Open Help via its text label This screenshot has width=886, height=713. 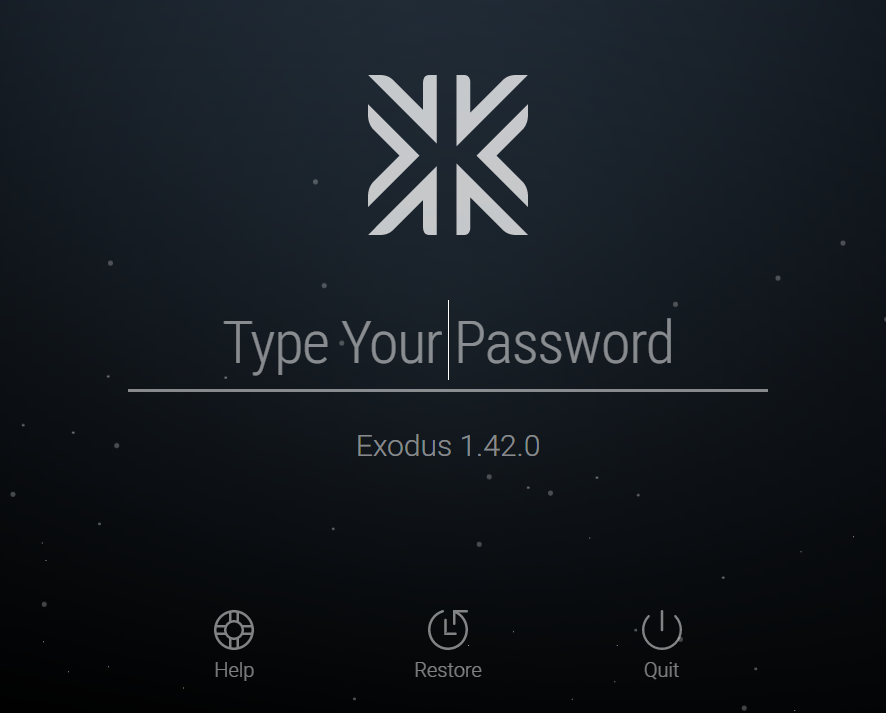(234, 670)
